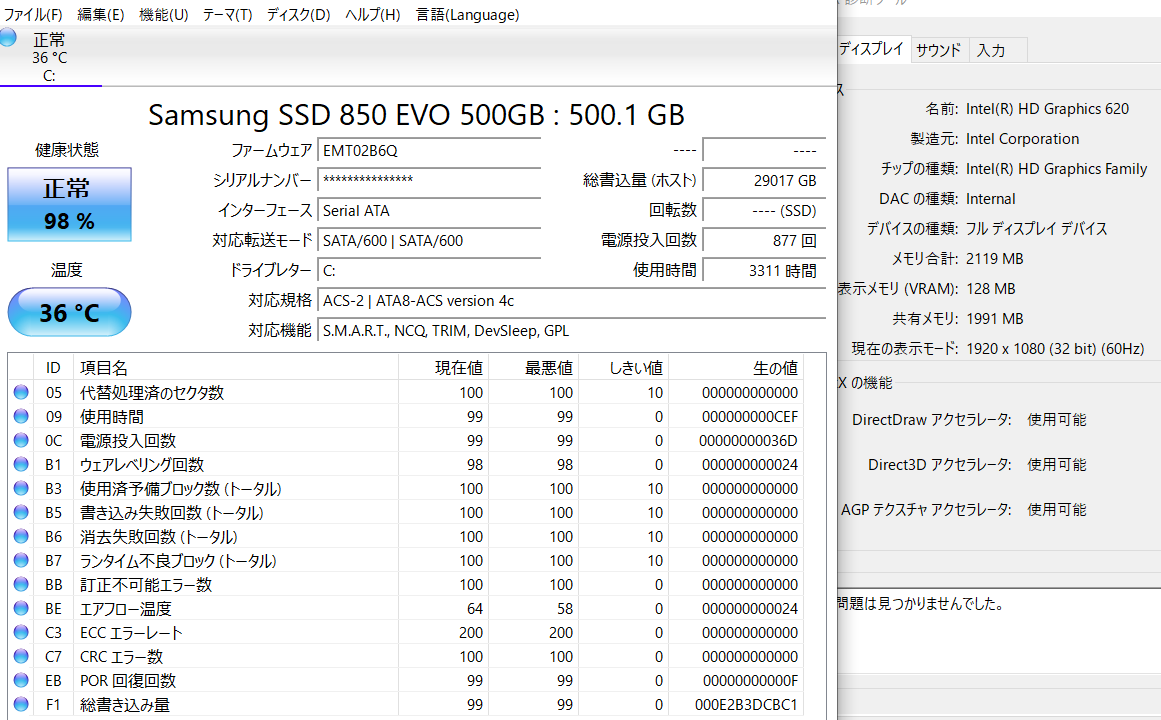
Task: Select the 総書き込み量 row
Action: (x=406, y=704)
